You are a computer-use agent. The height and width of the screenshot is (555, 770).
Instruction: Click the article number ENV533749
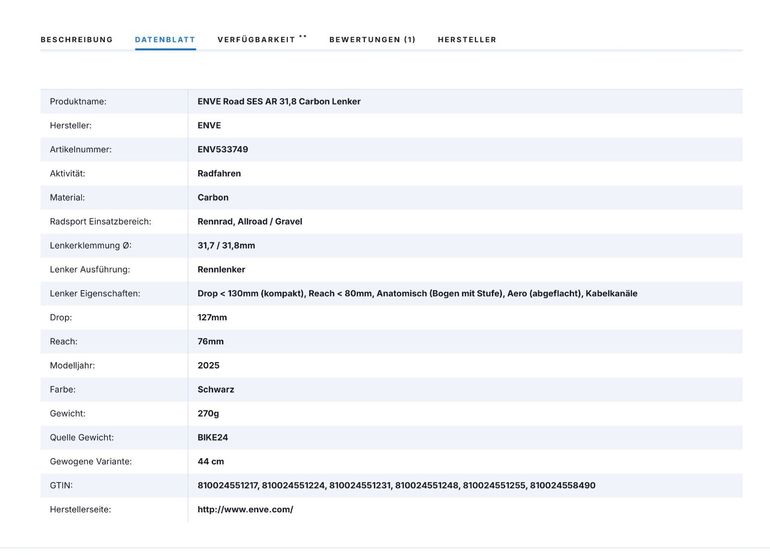point(222,149)
